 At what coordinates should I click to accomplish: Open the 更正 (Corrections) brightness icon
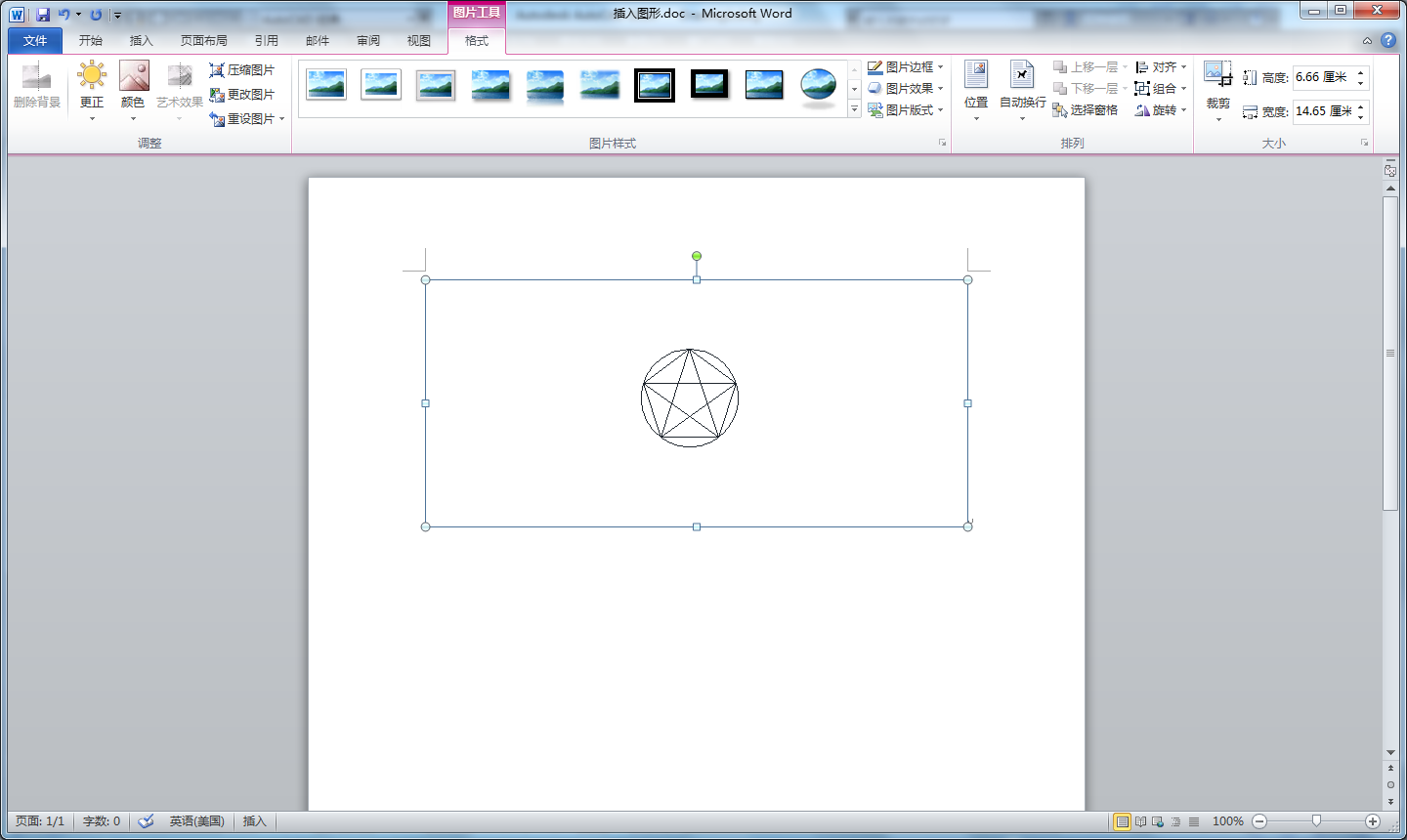click(x=92, y=76)
